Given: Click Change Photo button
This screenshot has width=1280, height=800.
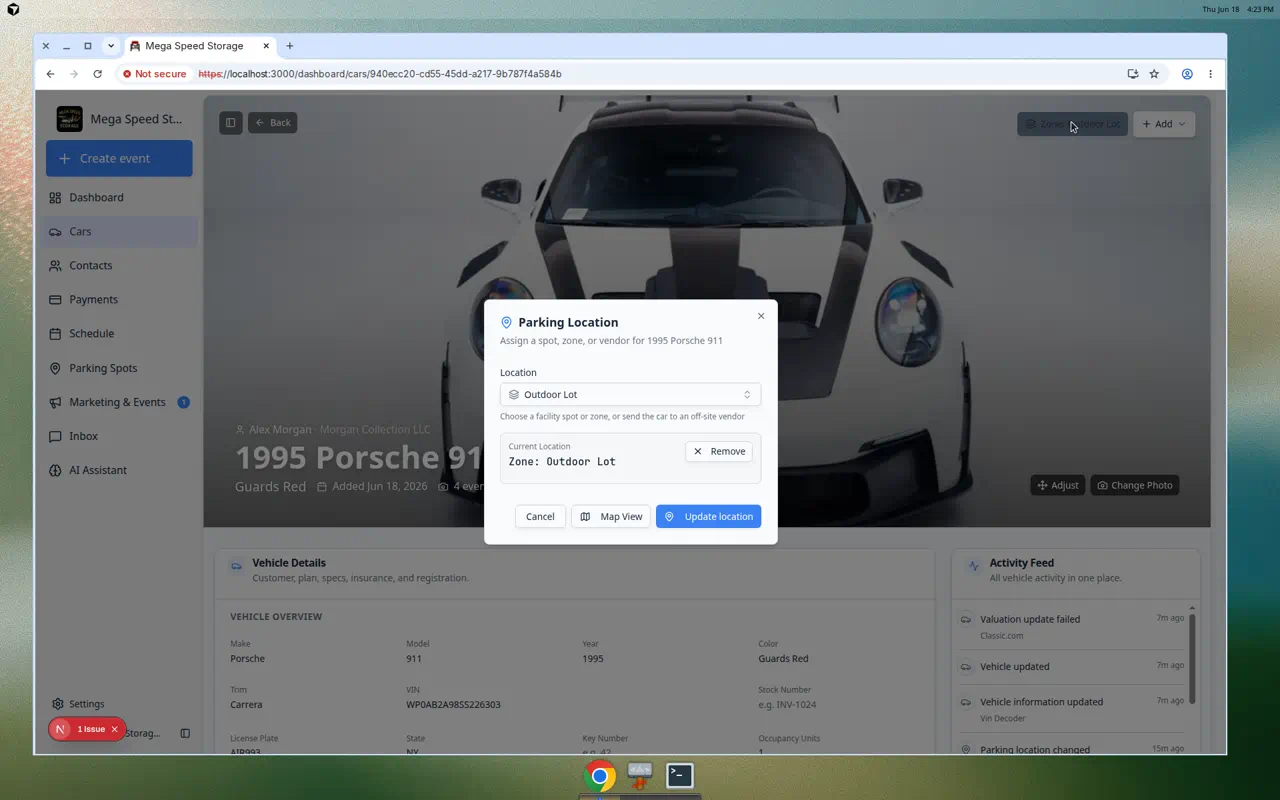Looking at the screenshot, I should pyautogui.click(x=1135, y=485).
